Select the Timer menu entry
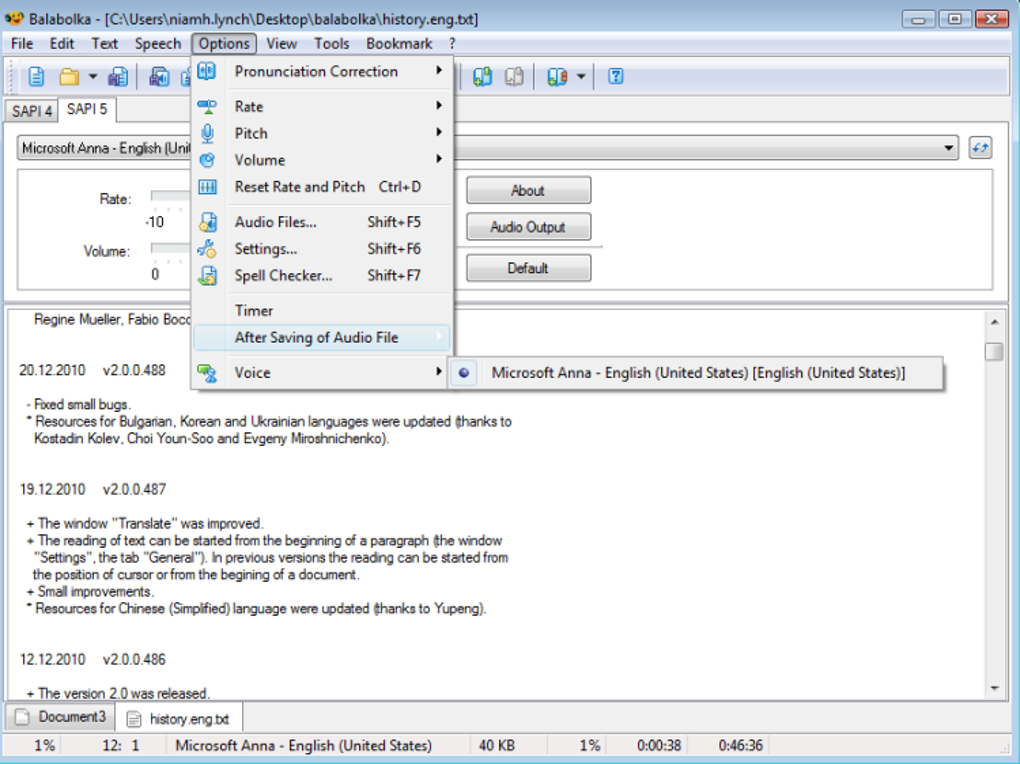This screenshot has height=764, width=1020. tap(322, 310)
